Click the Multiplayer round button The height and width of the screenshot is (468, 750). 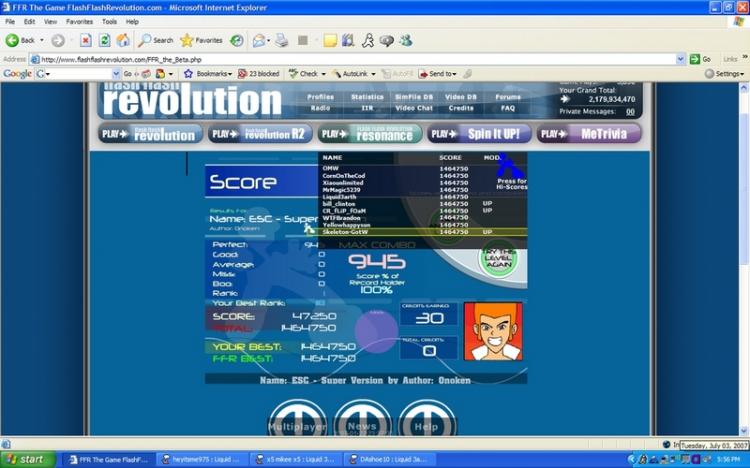(298, 419)
